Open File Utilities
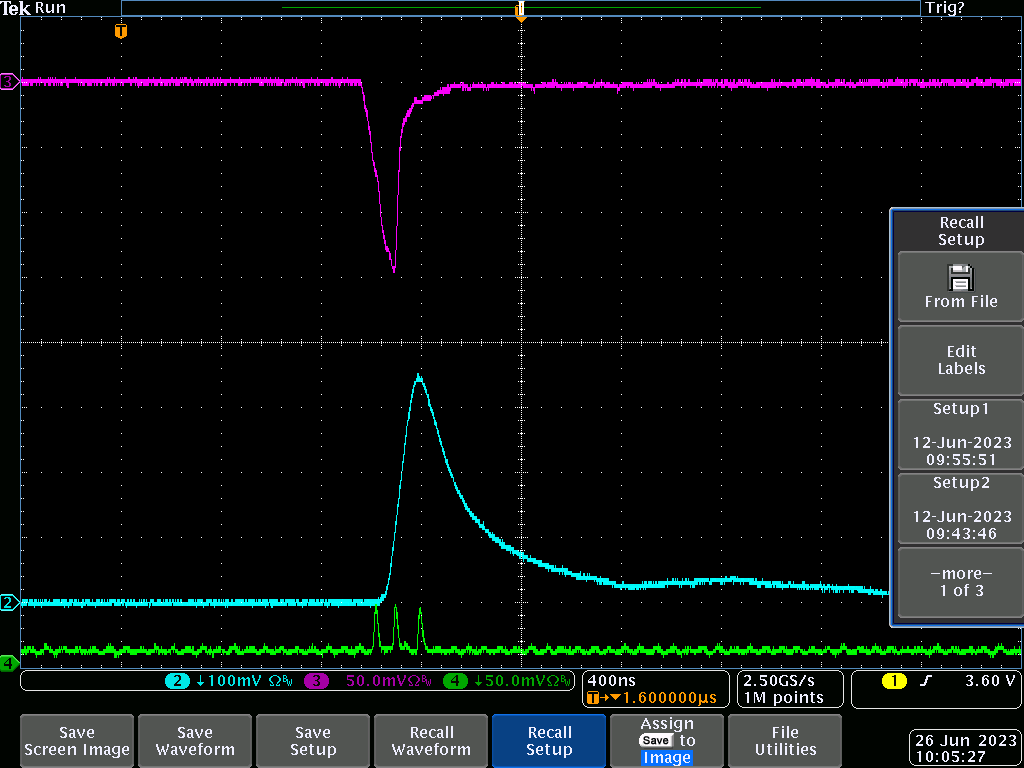The height and width of the screenshot is (768, 1024). pos(785,741)
